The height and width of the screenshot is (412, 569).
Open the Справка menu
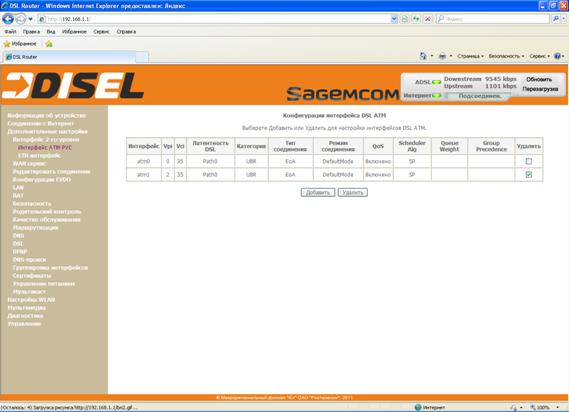(126, 32)
